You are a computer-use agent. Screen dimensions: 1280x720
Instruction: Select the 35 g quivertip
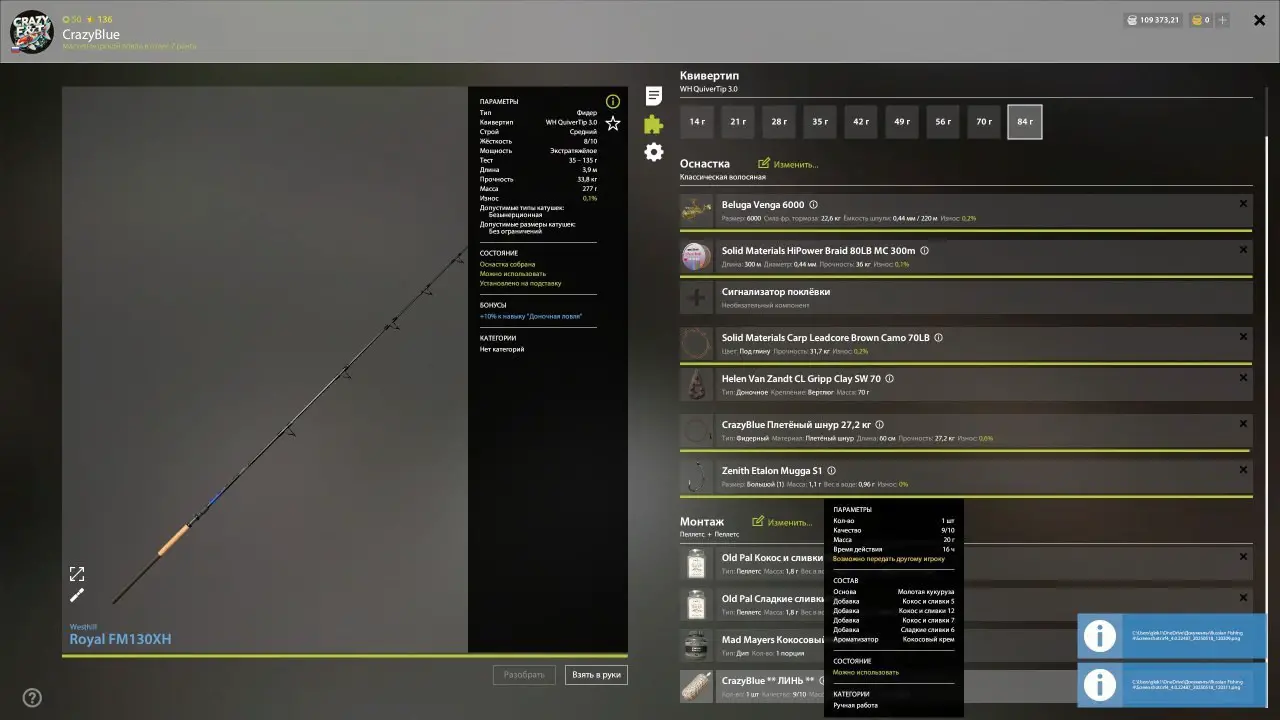coord(820,122)
